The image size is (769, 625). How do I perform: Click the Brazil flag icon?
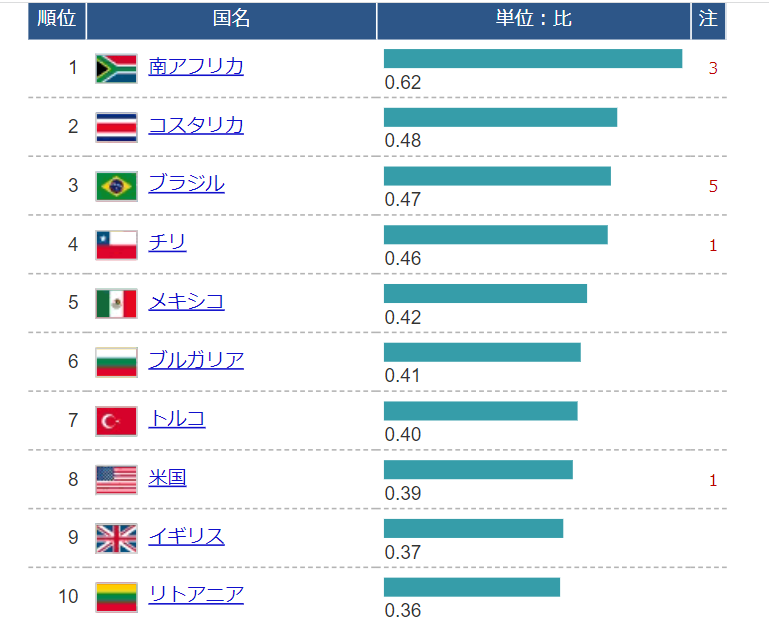[x=116, y=186]
